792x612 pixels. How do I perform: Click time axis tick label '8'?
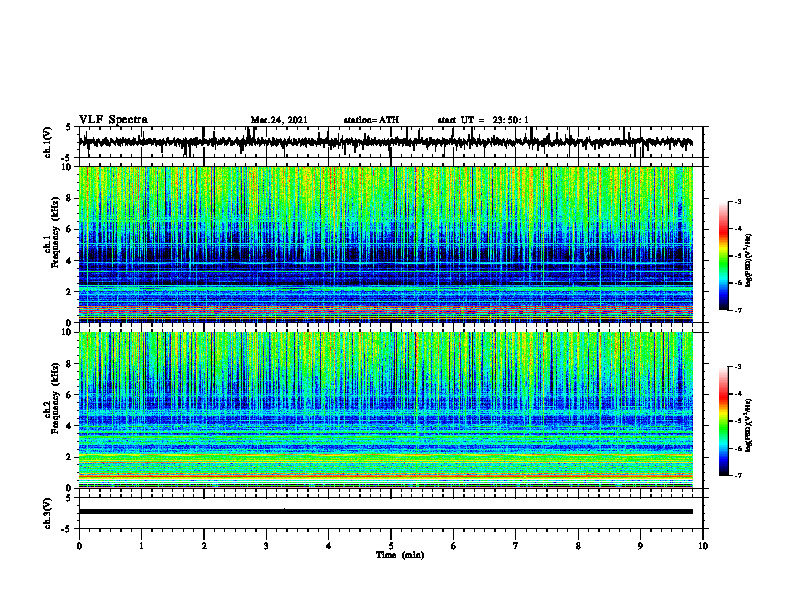578,546
